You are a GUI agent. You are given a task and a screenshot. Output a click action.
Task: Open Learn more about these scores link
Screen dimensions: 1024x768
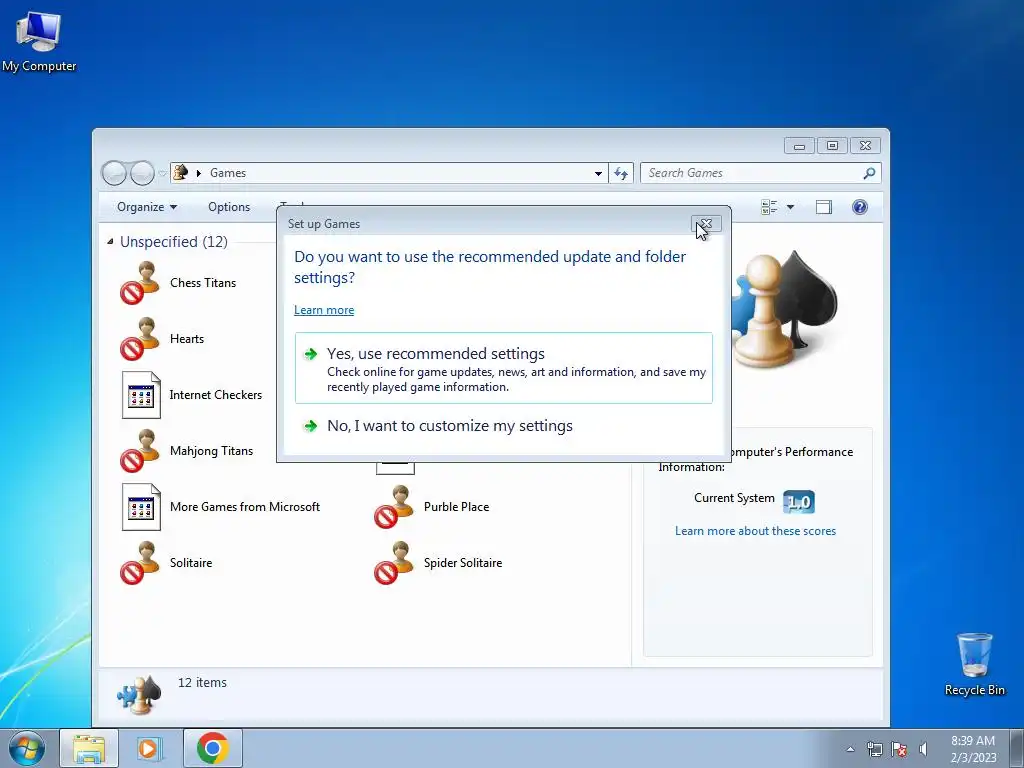[756, 531]
